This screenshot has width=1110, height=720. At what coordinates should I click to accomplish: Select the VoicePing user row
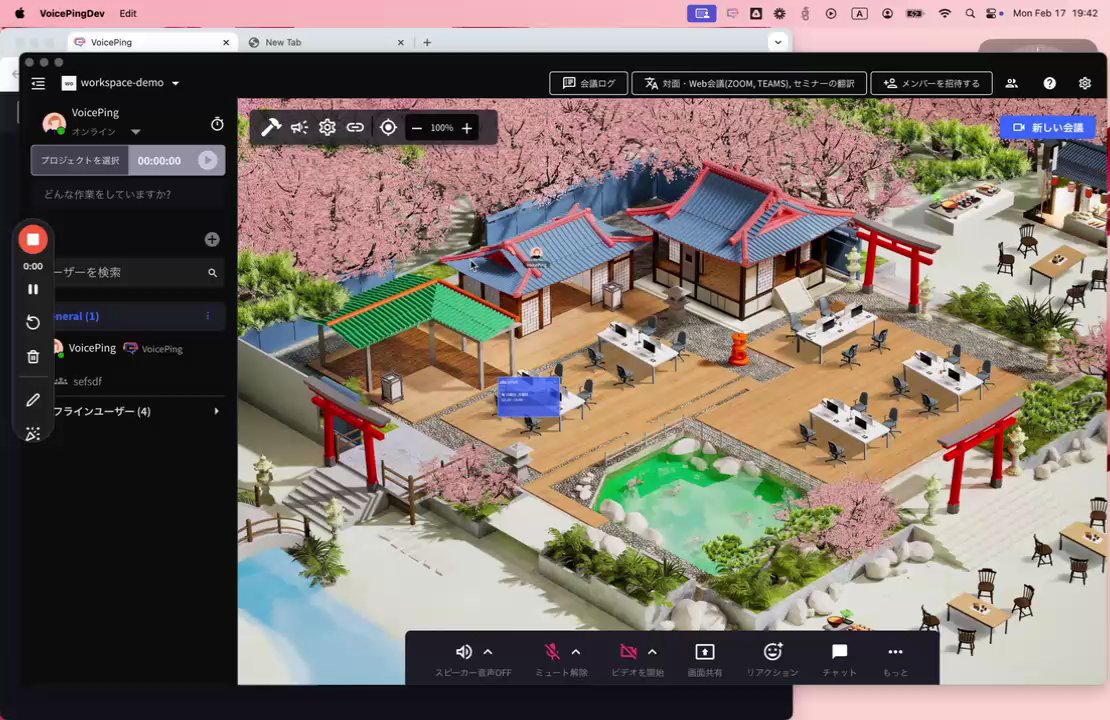[127, 348]
